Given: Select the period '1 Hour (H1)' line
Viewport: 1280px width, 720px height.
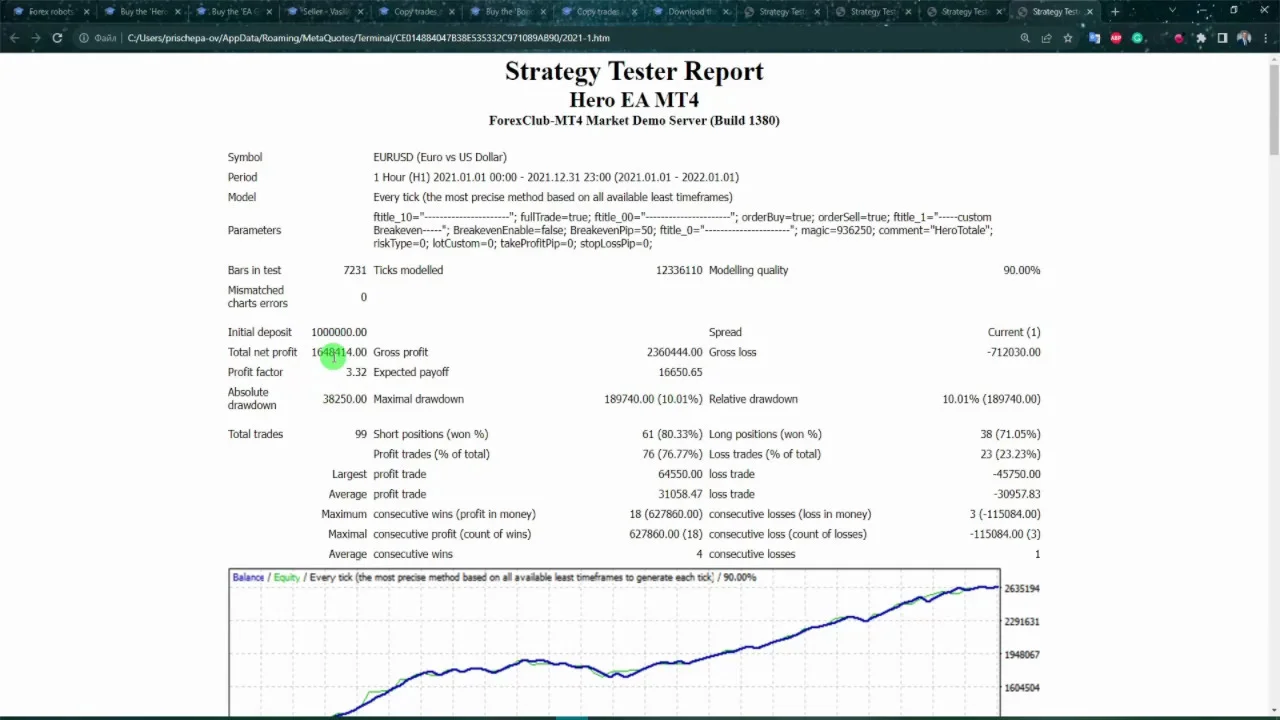Looking at the screenshot, I should tap(556, 177).
